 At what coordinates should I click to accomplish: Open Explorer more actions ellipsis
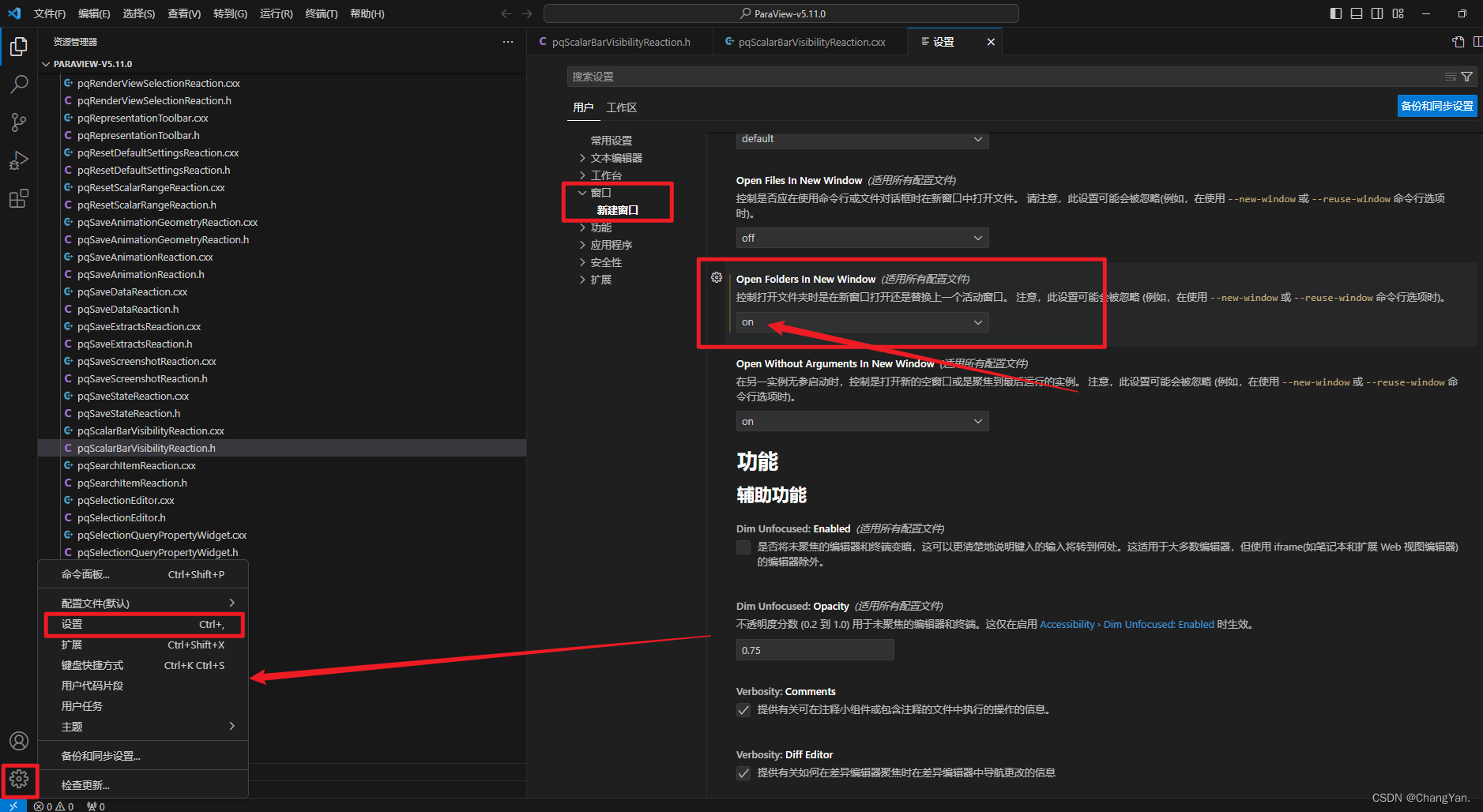(x=507, y=42)
